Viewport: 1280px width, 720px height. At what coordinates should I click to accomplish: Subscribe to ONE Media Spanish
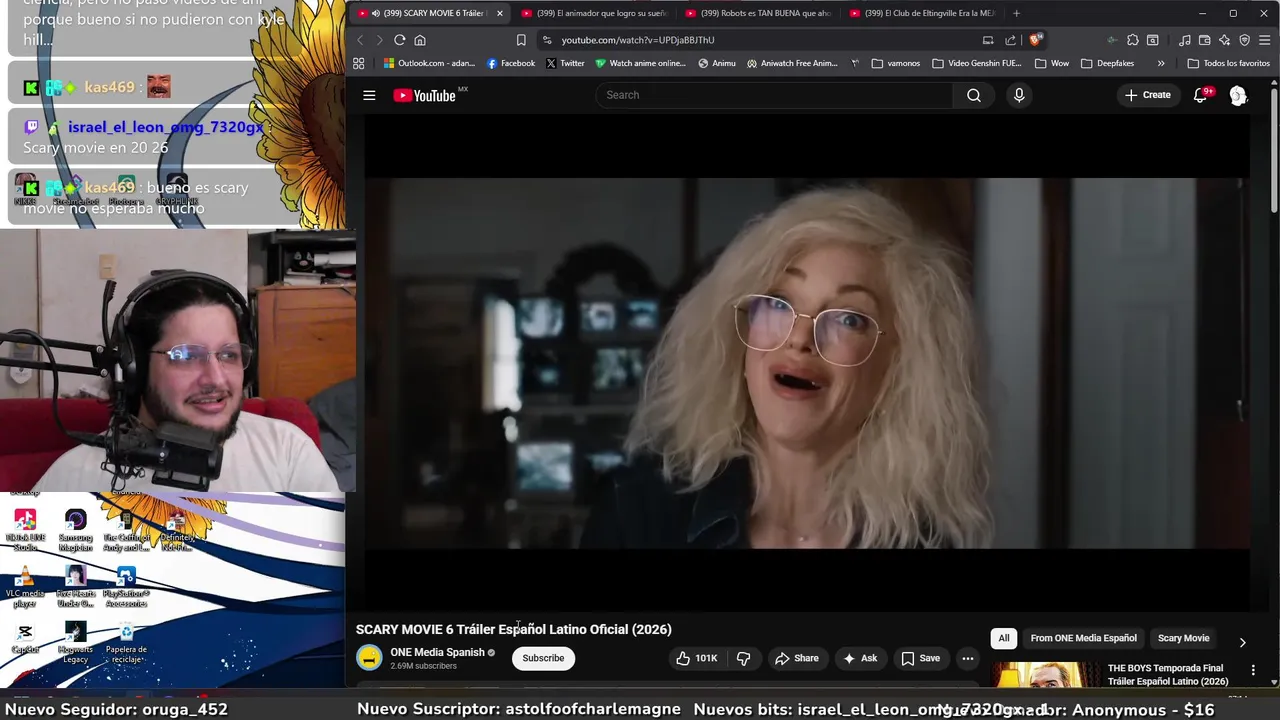click(543, 658)
